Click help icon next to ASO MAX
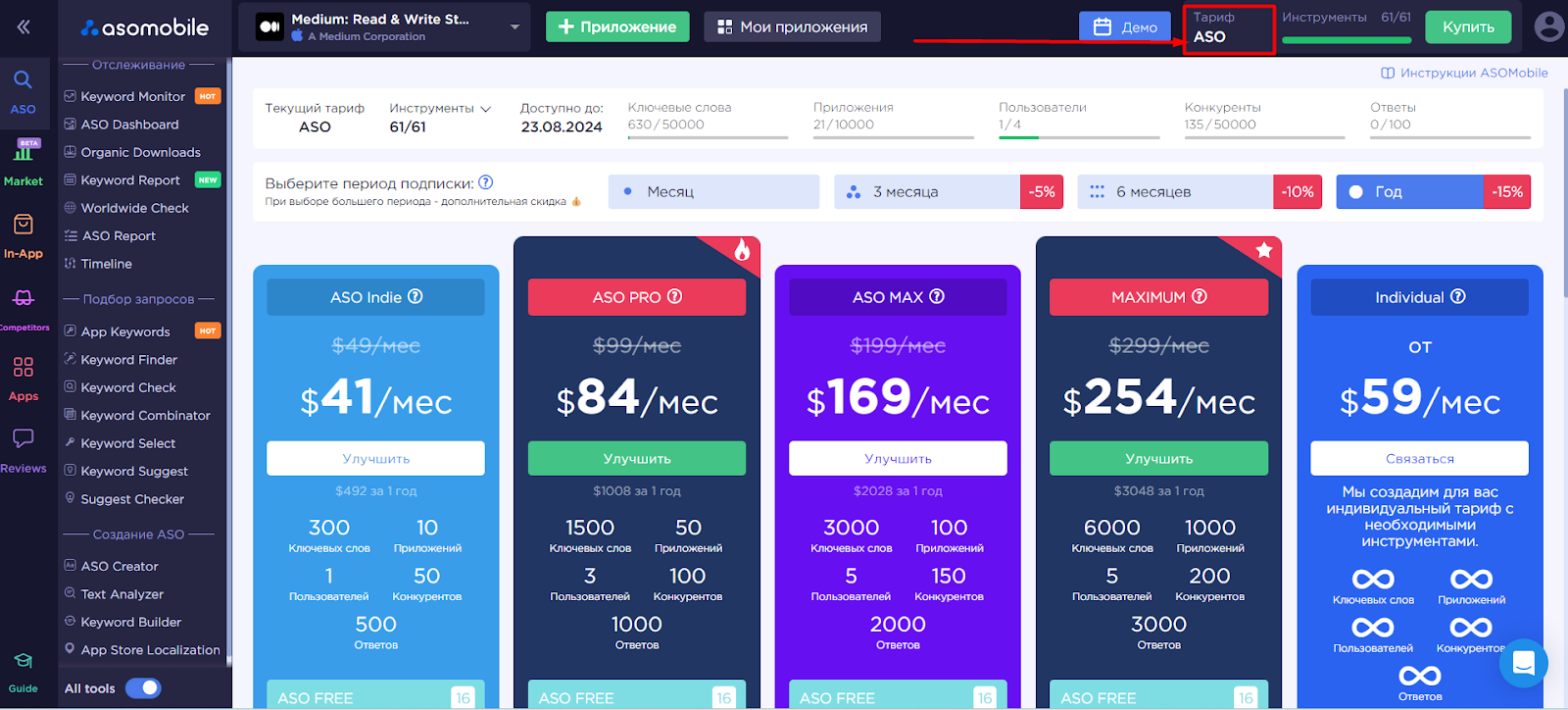1568x710 pixels. click(937, 296)
